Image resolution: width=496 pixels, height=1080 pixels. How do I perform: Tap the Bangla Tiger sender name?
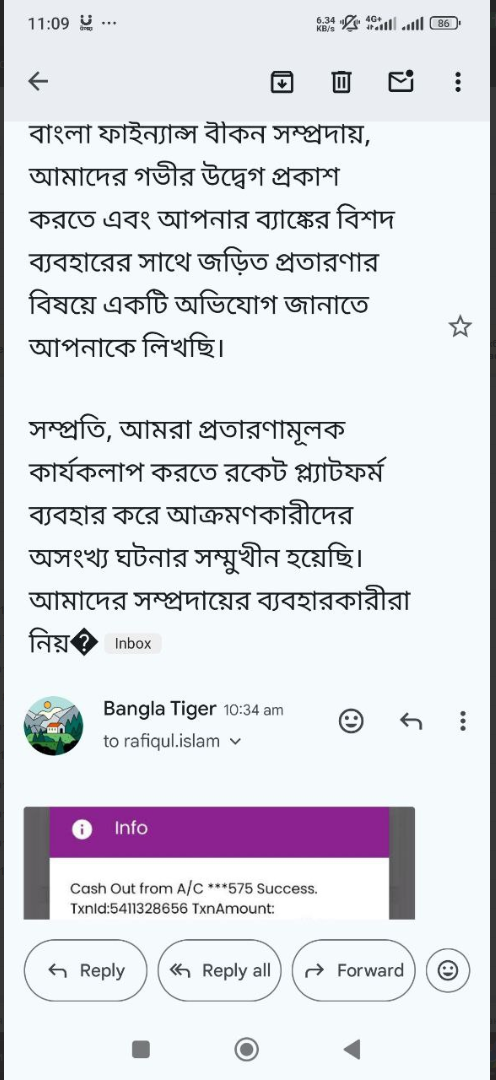coord(160,708)
